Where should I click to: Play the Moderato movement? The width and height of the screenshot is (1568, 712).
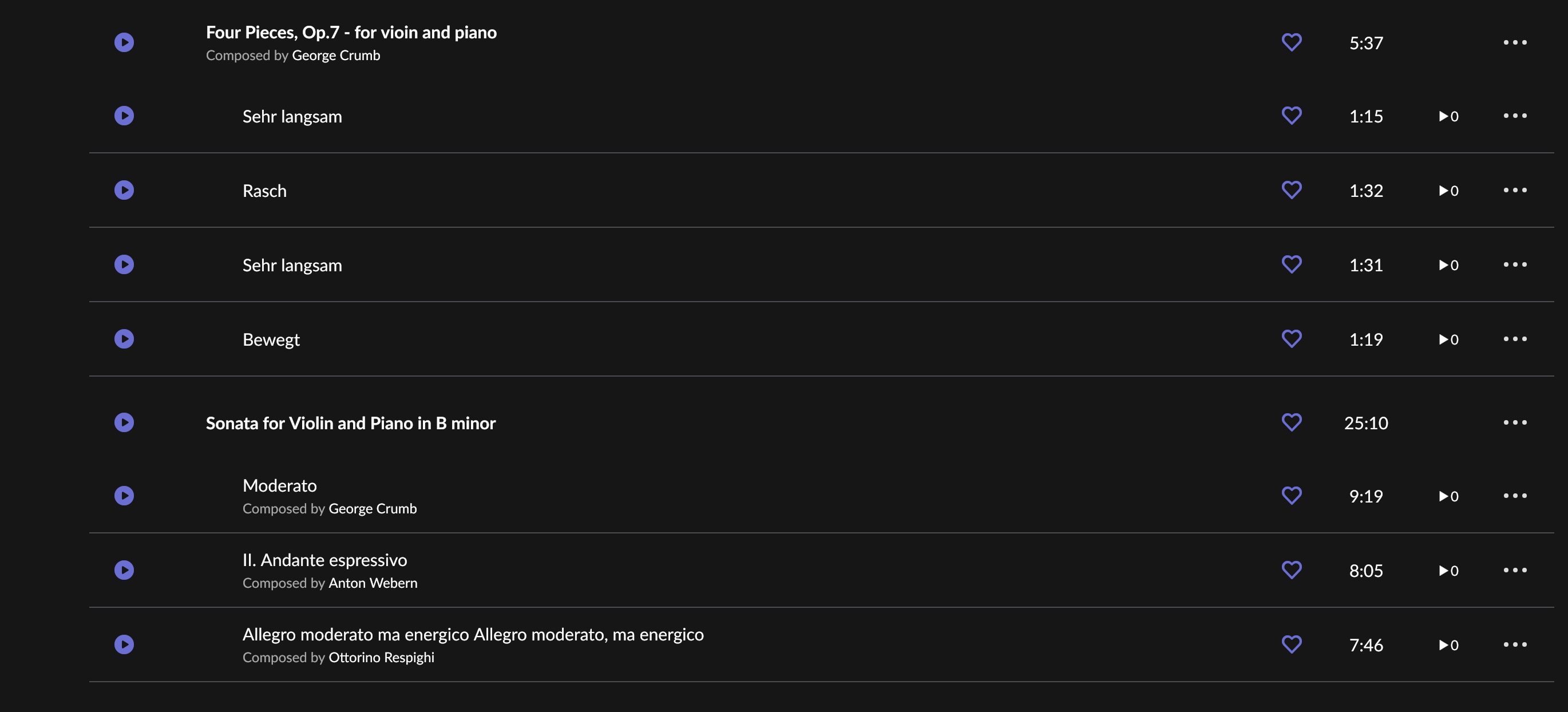(124, 496)
